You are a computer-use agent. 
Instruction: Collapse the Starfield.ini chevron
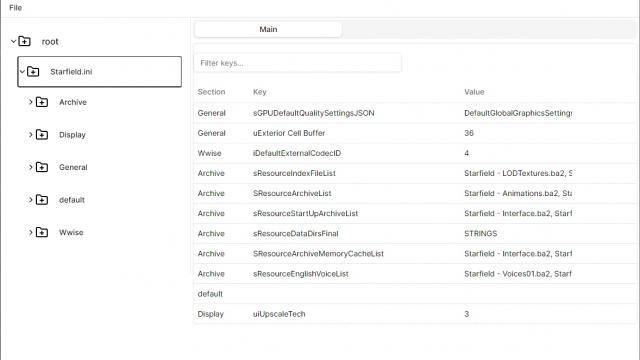(x=22, y=71)
